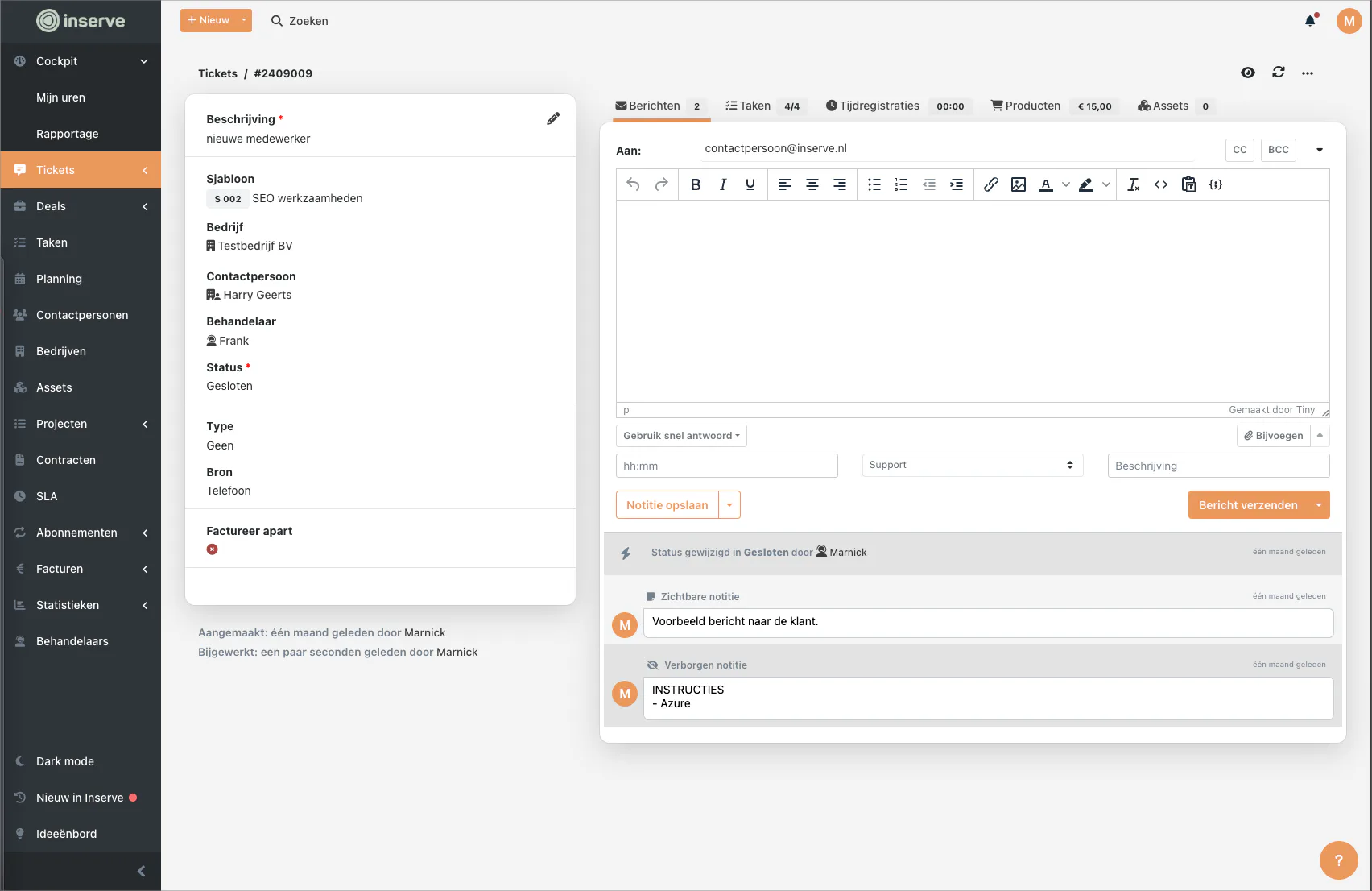Open the Support type select box
This screenshot has width=1372, height=891.
click(x=973, y=465)
